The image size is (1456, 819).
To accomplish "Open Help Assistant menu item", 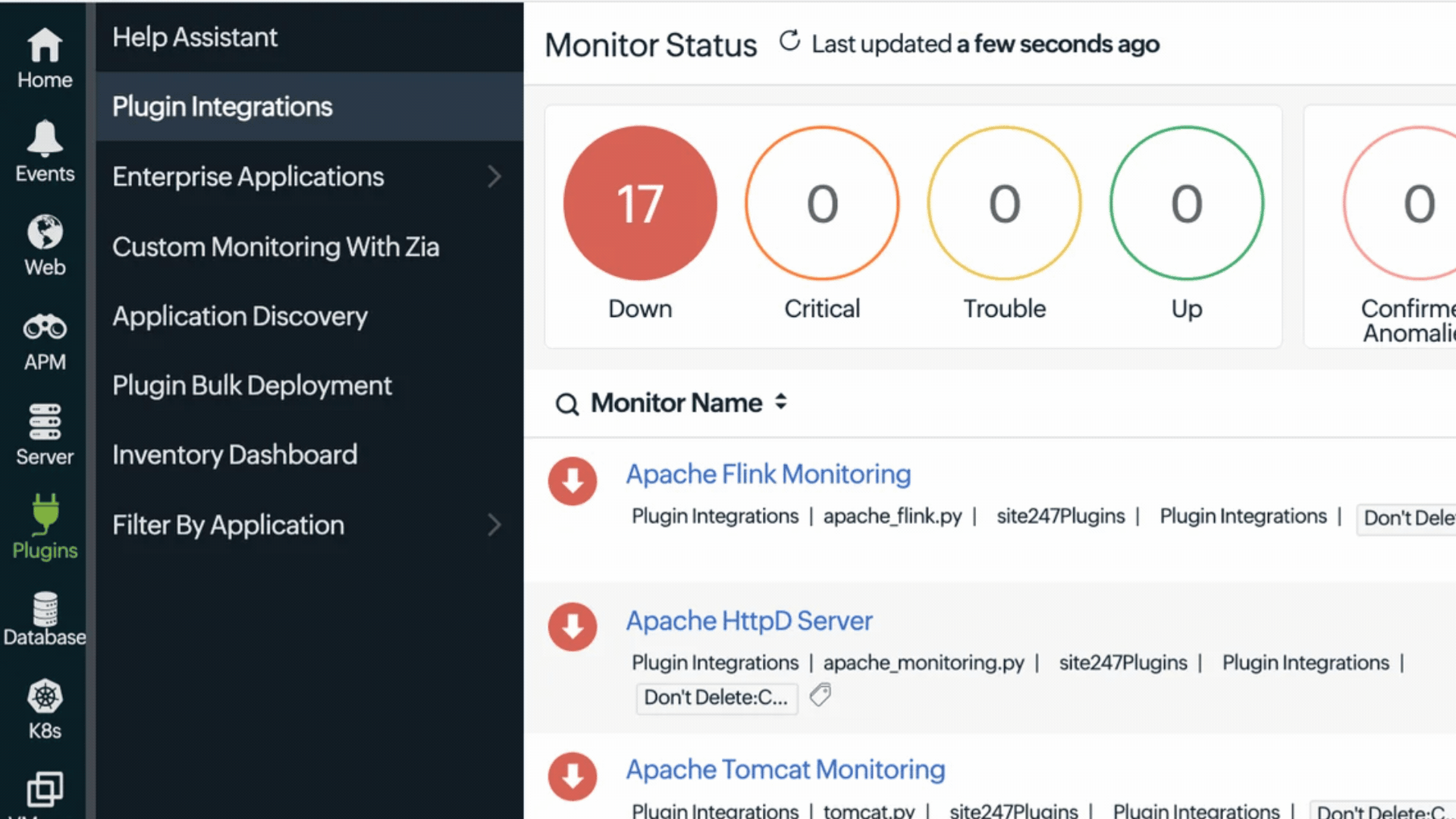I will point(309,37).
